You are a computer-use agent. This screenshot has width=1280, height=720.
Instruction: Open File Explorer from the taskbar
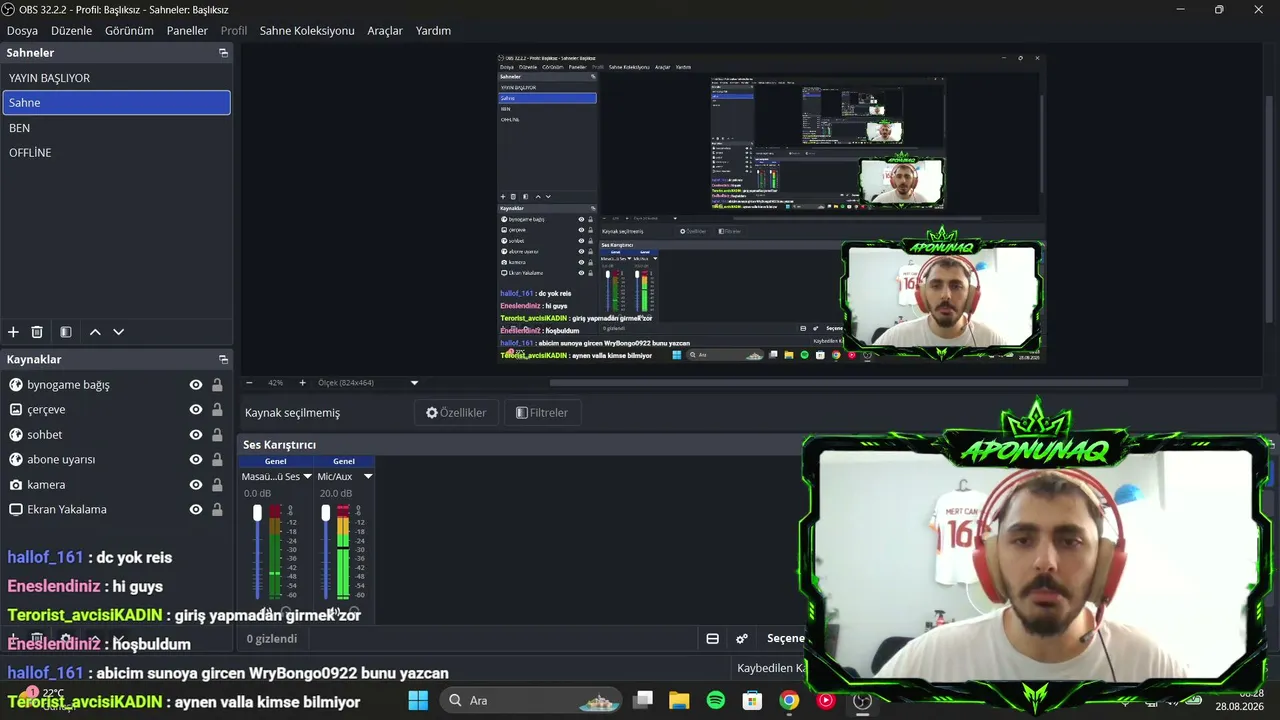click(679, 700)
